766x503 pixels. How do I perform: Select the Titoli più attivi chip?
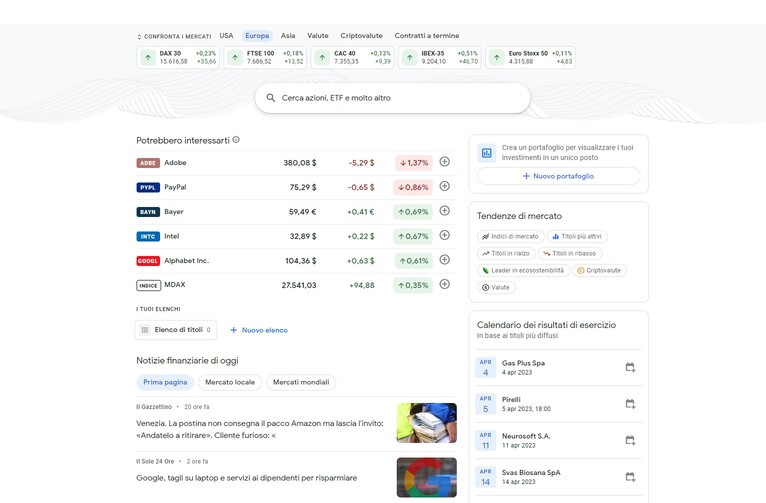pyautogui.click(x=577, y=236)
